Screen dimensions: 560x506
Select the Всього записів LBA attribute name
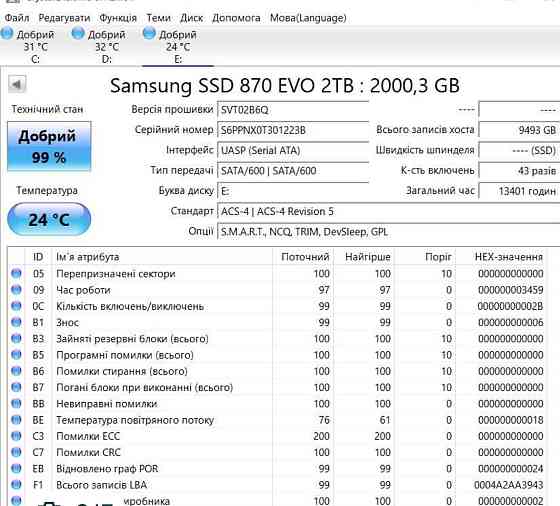[101, 485]
